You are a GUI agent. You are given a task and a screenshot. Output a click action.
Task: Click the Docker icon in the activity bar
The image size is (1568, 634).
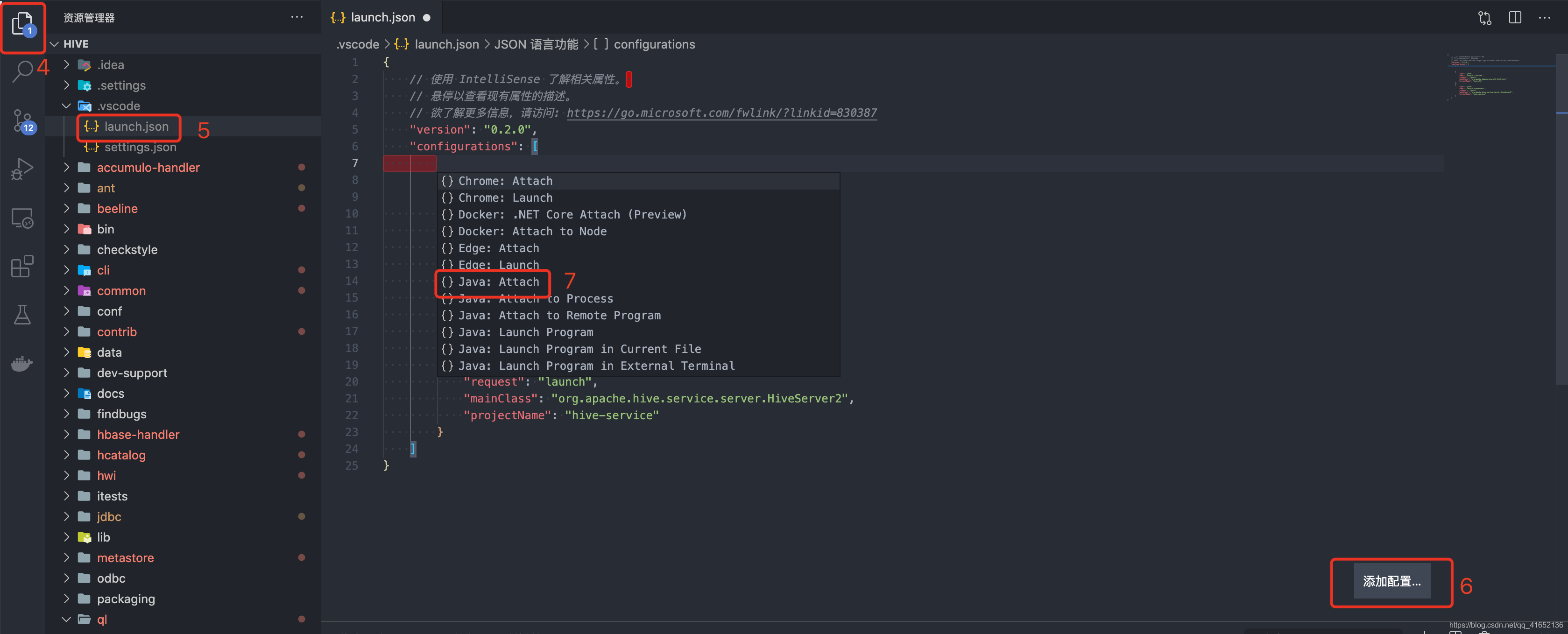(x=22, y=363)
